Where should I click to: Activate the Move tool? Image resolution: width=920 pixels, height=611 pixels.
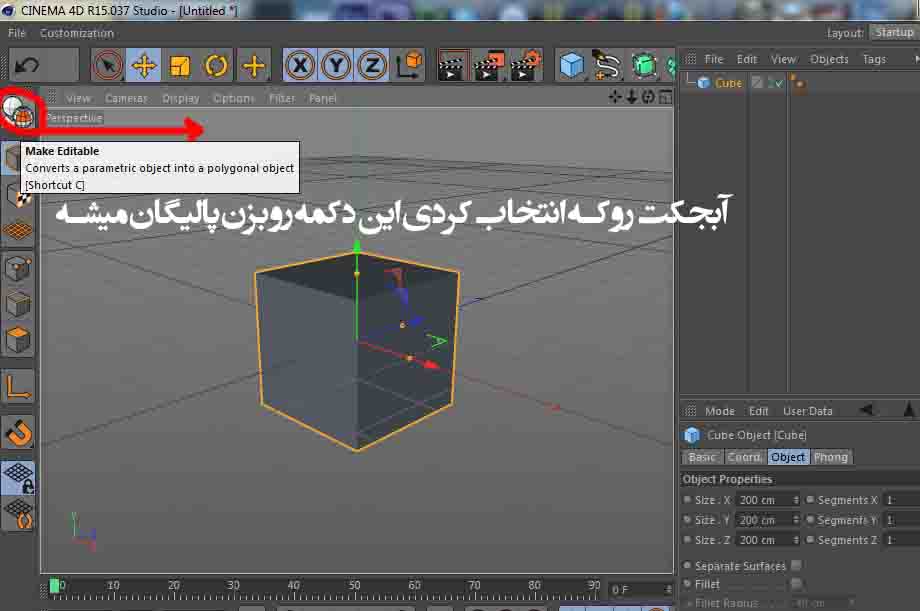coord(144,65)
